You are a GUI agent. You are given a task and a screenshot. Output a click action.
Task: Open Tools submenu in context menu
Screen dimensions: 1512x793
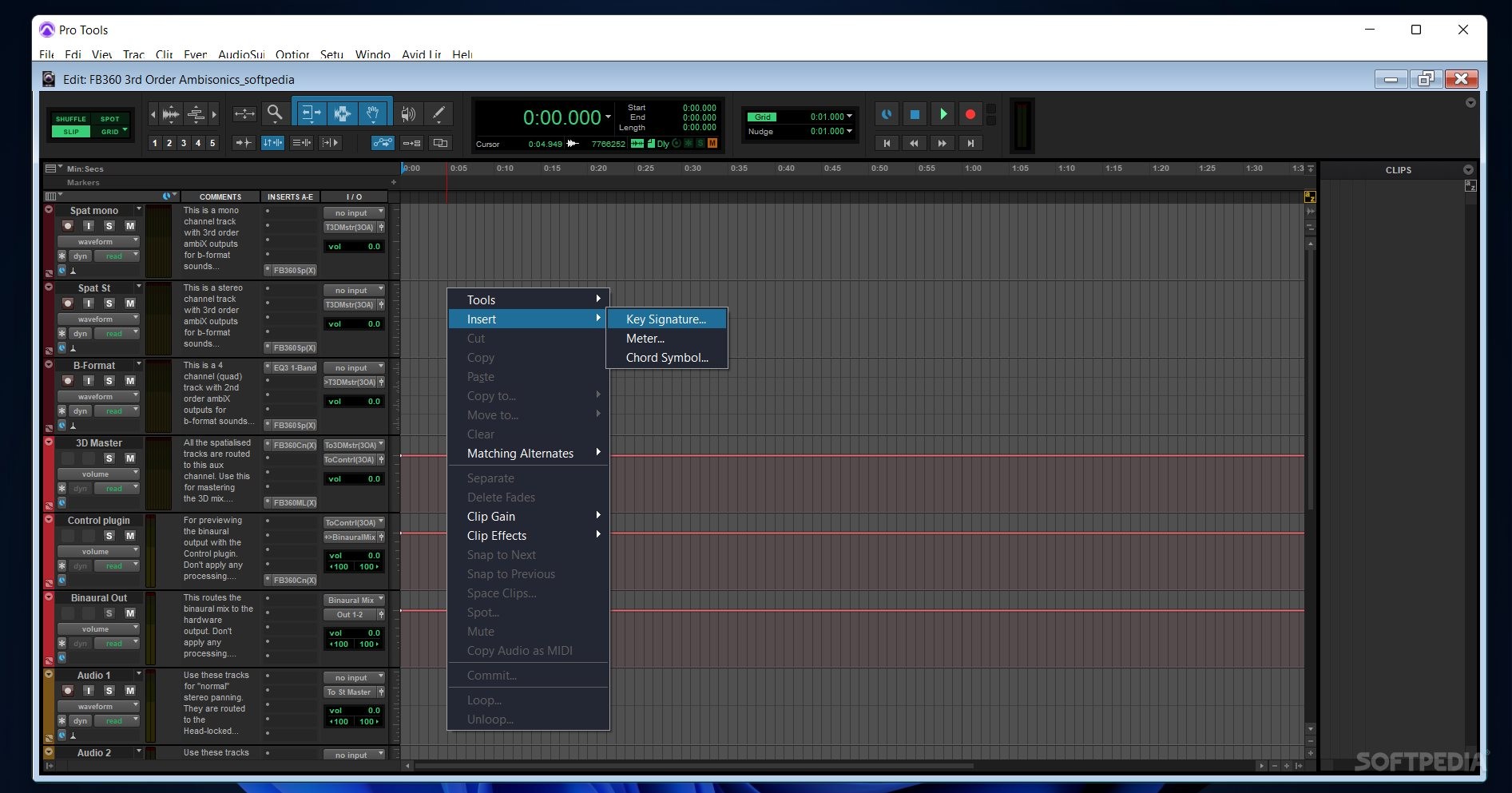(x=528, y=299)
